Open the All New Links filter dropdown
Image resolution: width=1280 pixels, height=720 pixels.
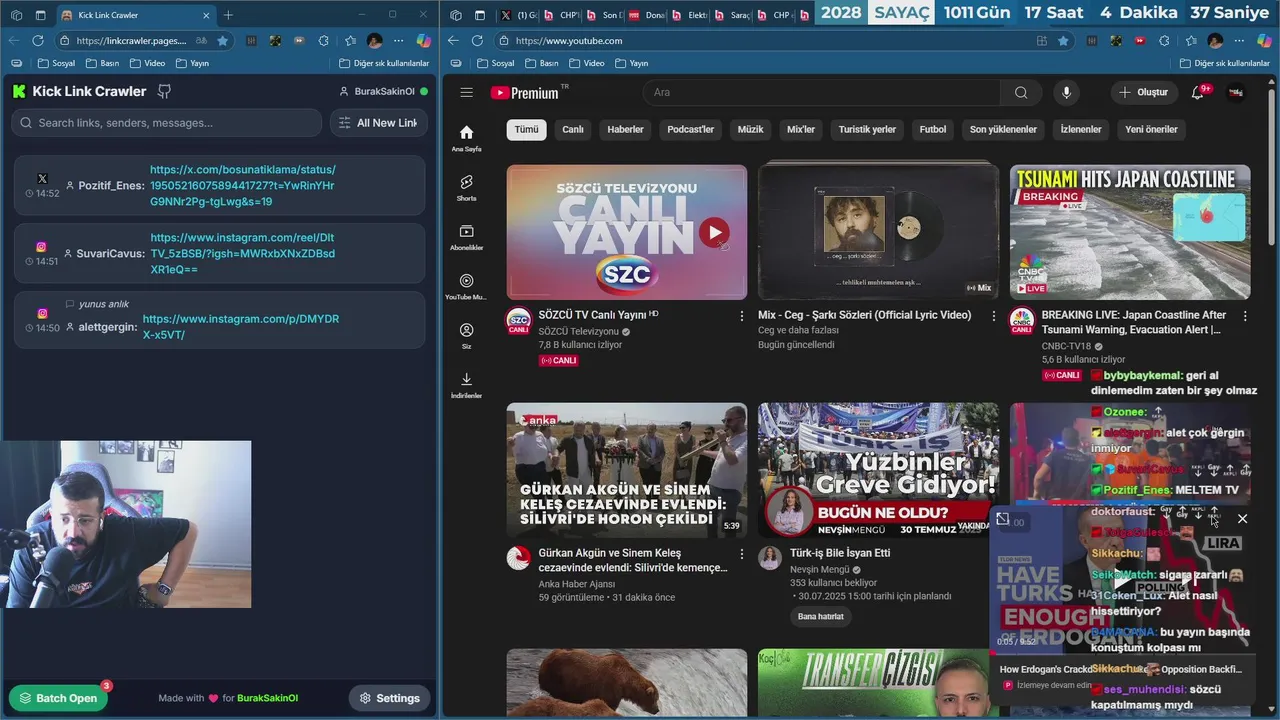tap(378, 123)
